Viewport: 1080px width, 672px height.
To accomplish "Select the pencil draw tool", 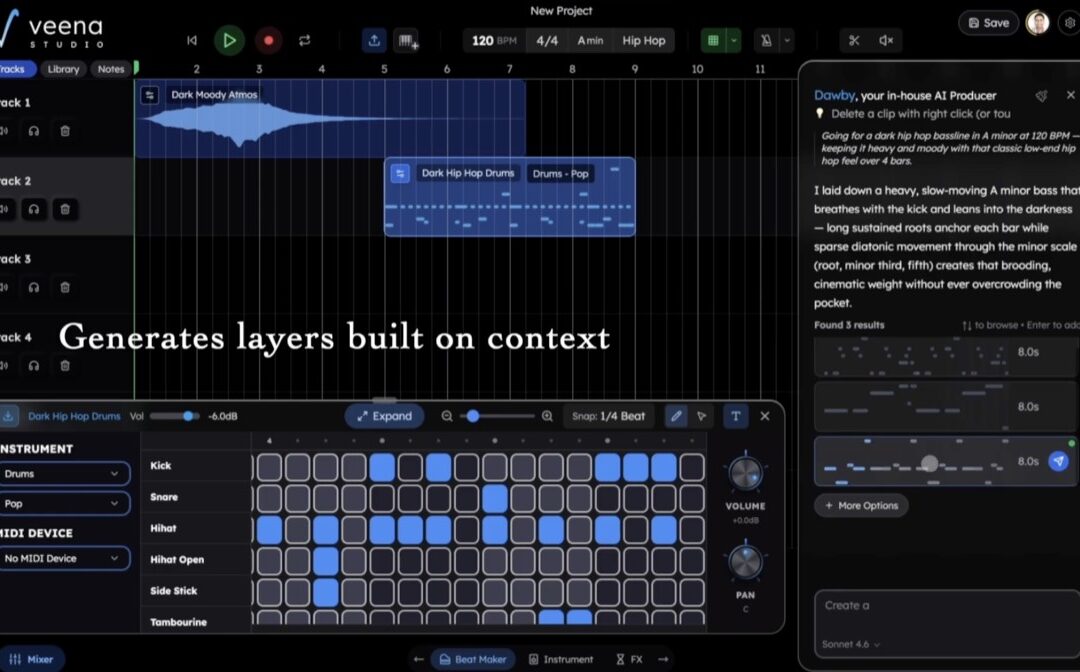I will coord(676,416).
